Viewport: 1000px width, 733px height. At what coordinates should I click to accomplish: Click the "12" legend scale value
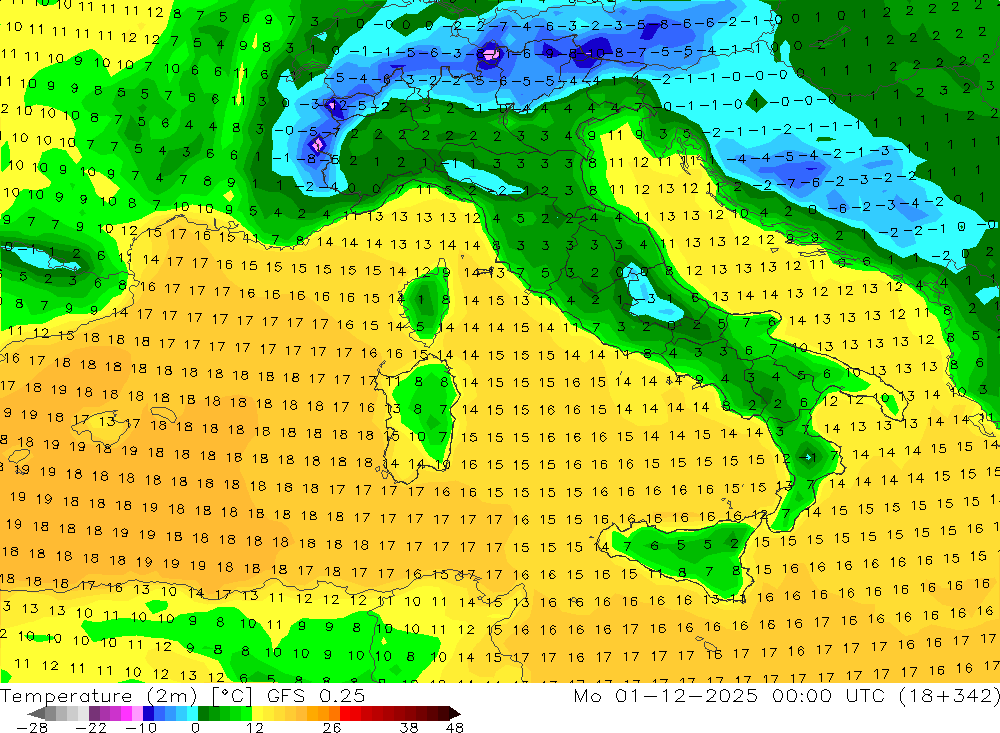[254, 727]
